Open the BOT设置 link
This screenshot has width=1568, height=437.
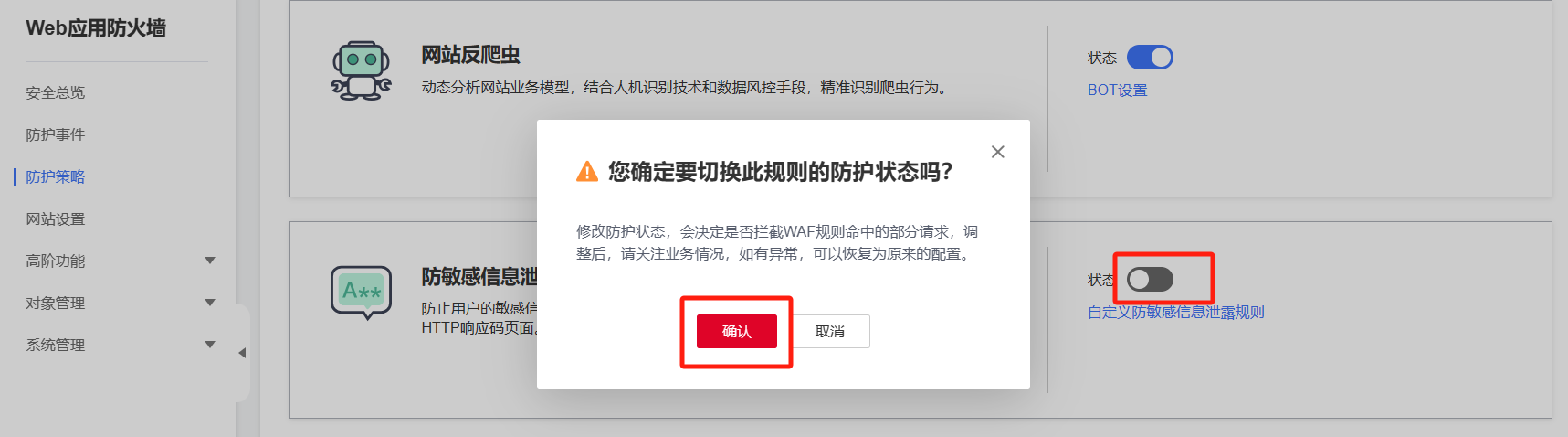pos(1117,90)
